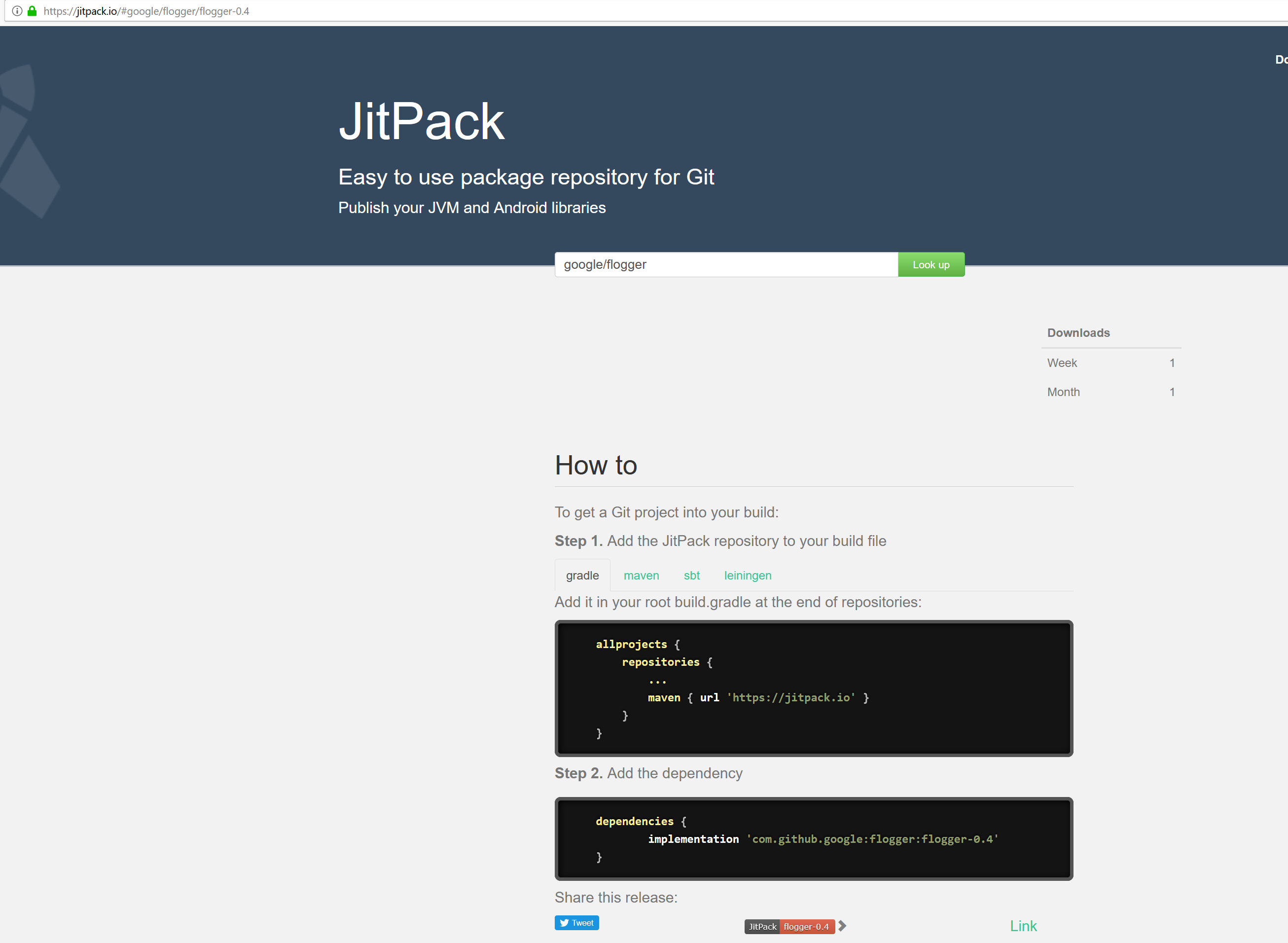This screenshot has width=1288, height=943.
Task: Click the Tweet share button
Action: [576, 922]
